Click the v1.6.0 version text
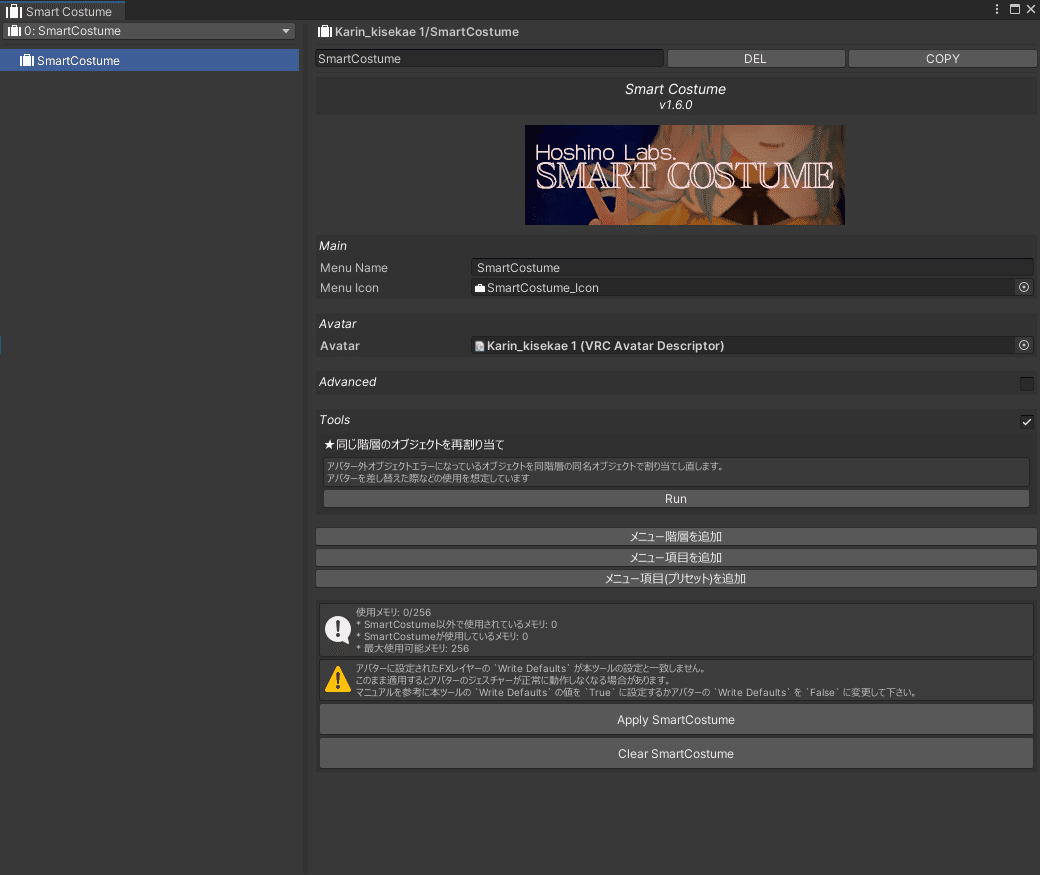 [675, 105]
